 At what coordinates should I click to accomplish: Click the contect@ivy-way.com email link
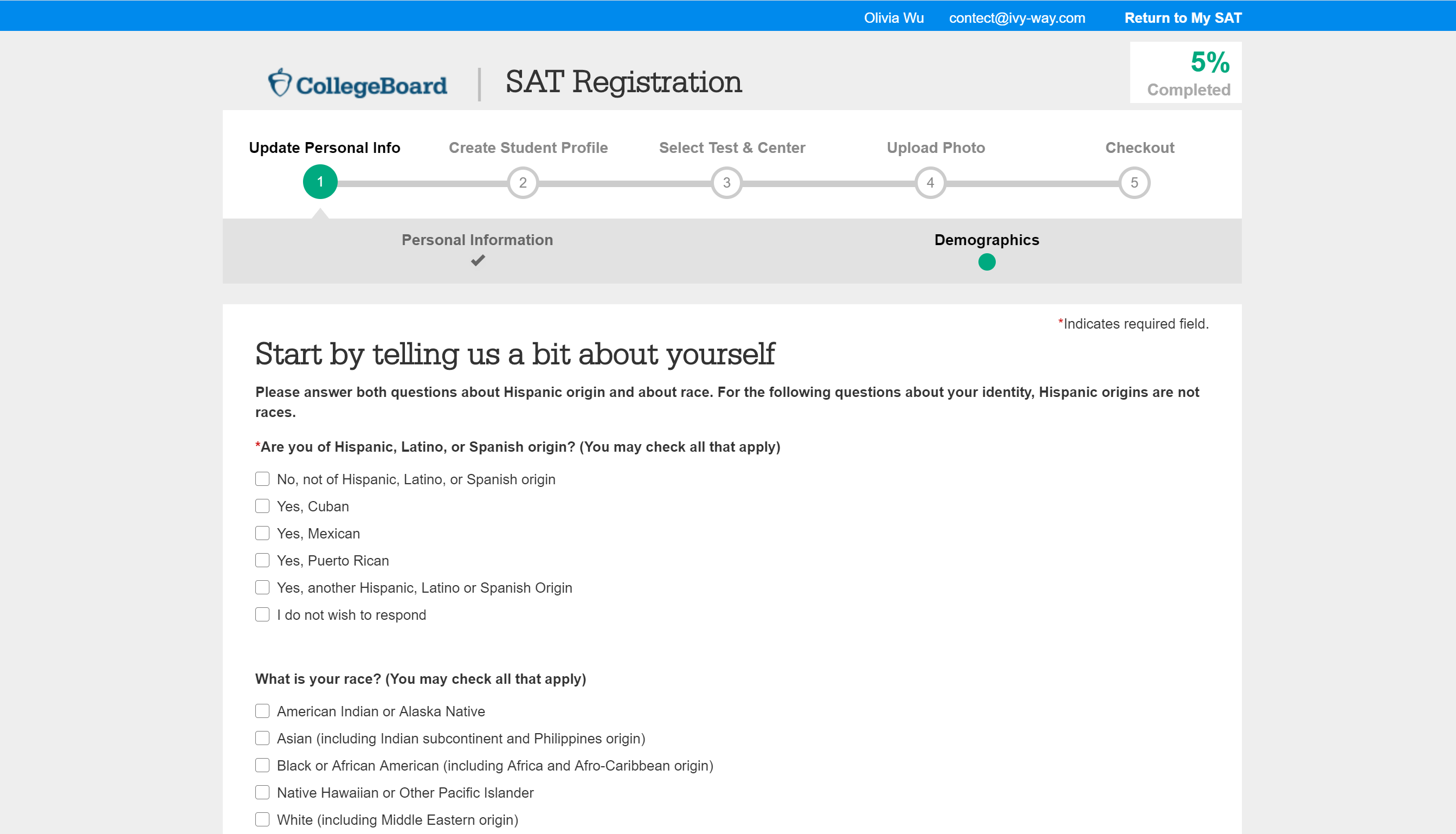(x=1017, y=18)
